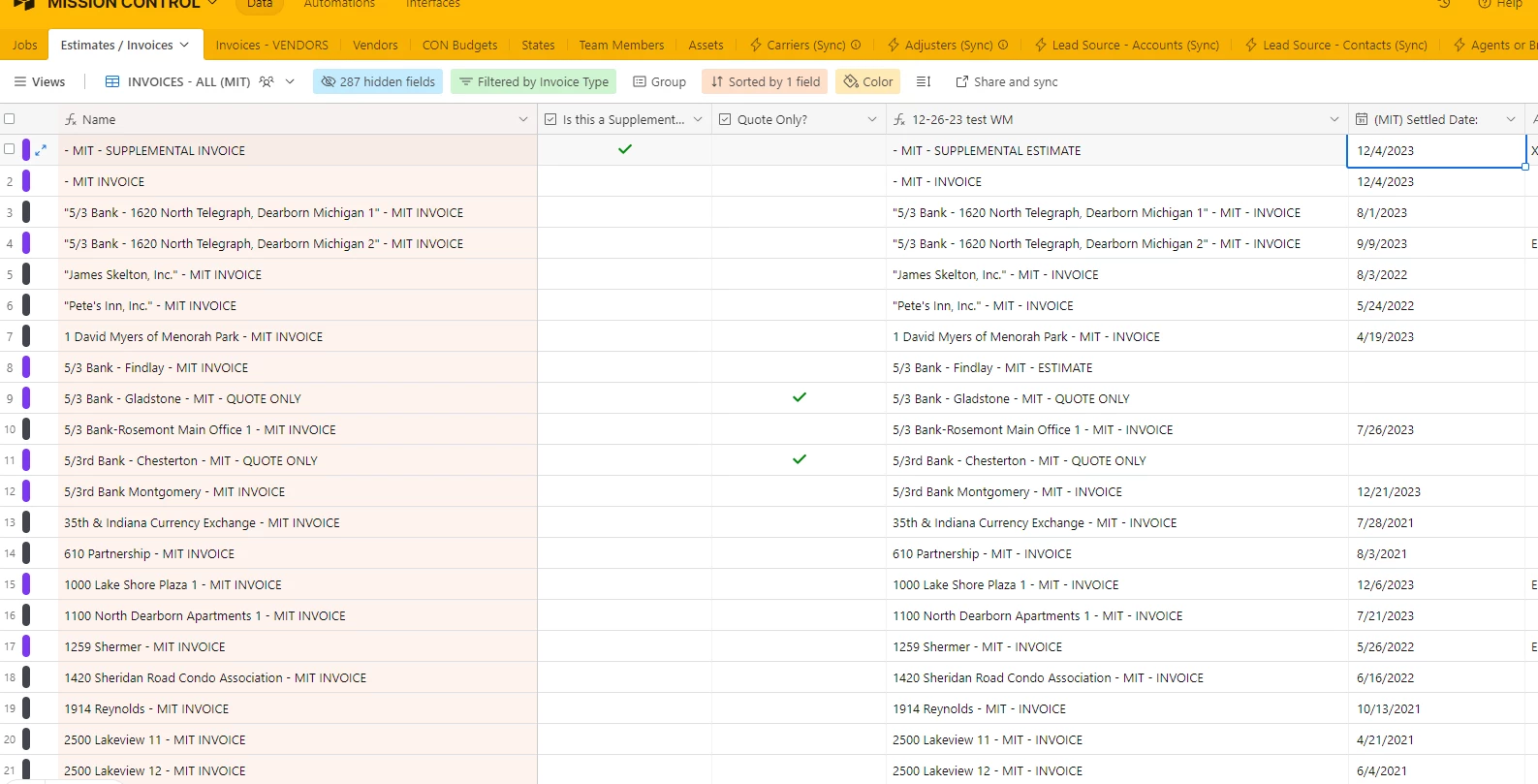Click "1 David Myers of Menorah Park - MIT INVOICE"
The image size is (1538, 784).
(194, 337)
